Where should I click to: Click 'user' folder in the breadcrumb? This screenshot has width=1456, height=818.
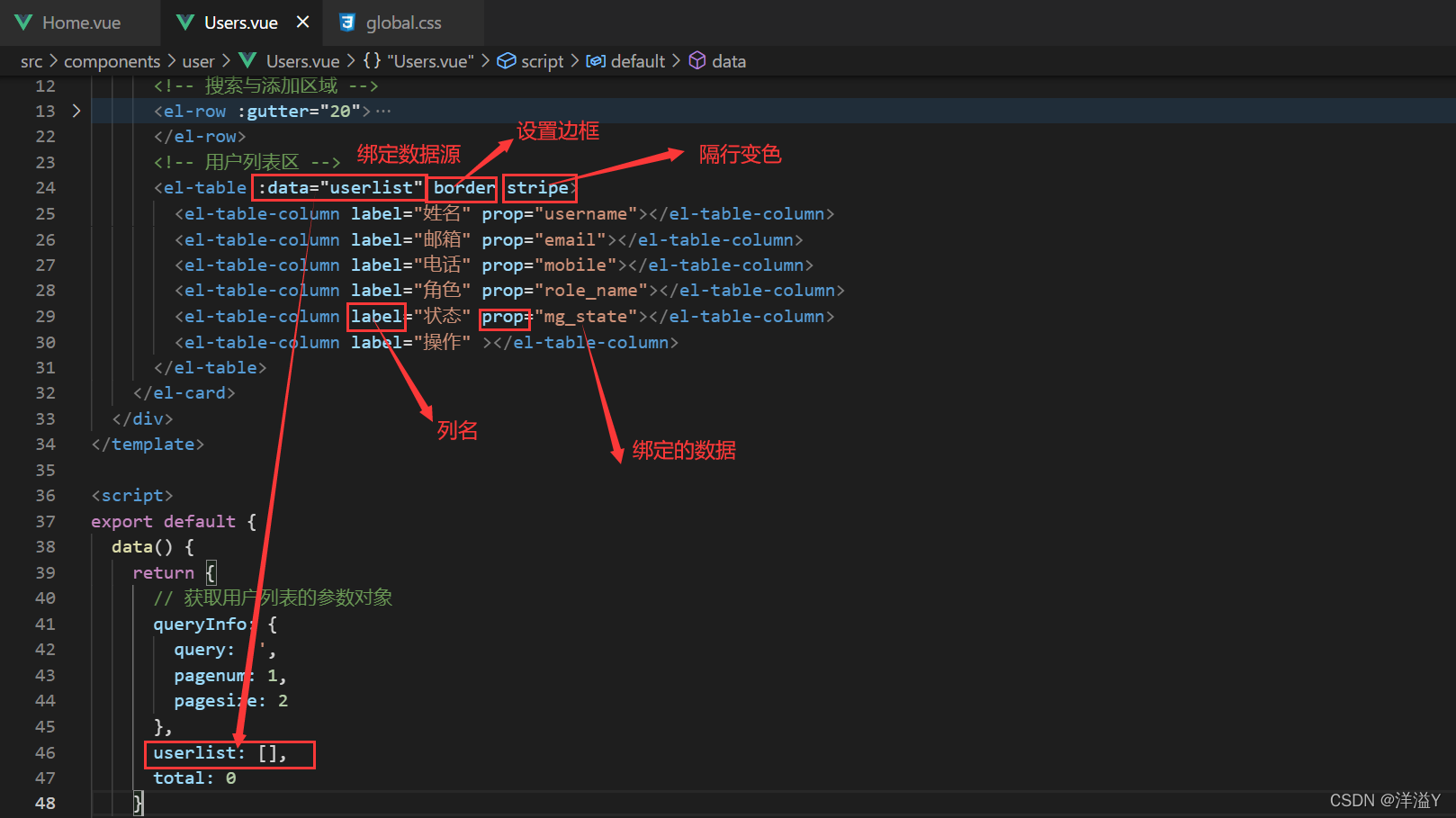198,61
